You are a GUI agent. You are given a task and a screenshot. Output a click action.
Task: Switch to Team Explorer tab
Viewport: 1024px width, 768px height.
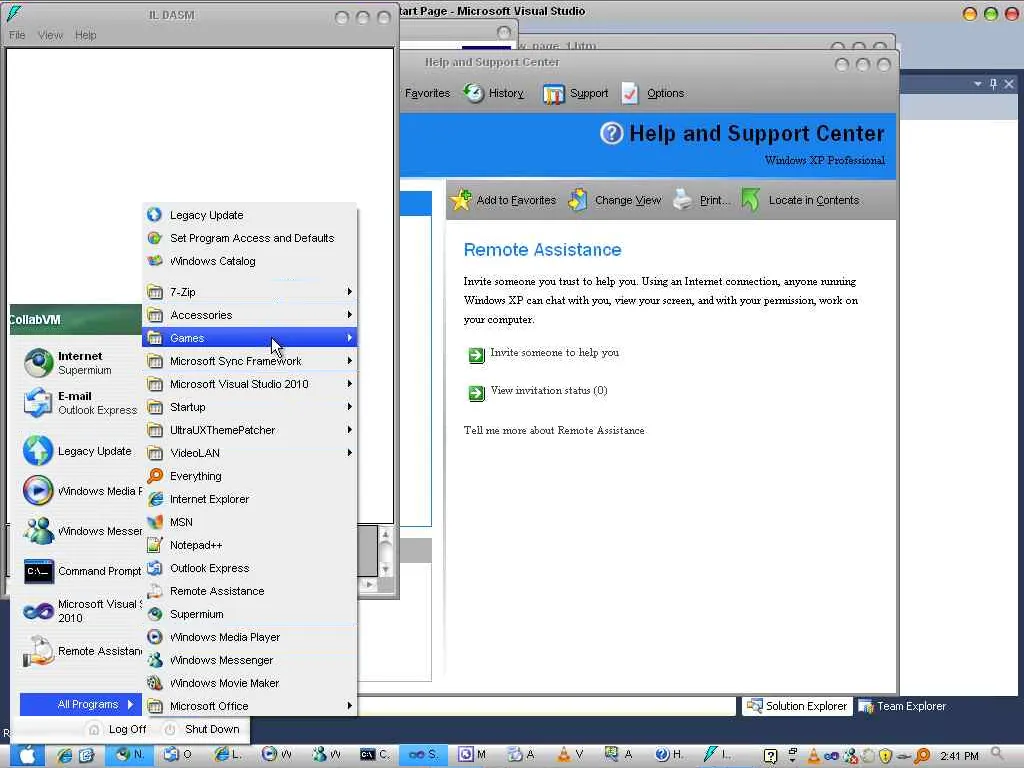(x=903, y=706)
